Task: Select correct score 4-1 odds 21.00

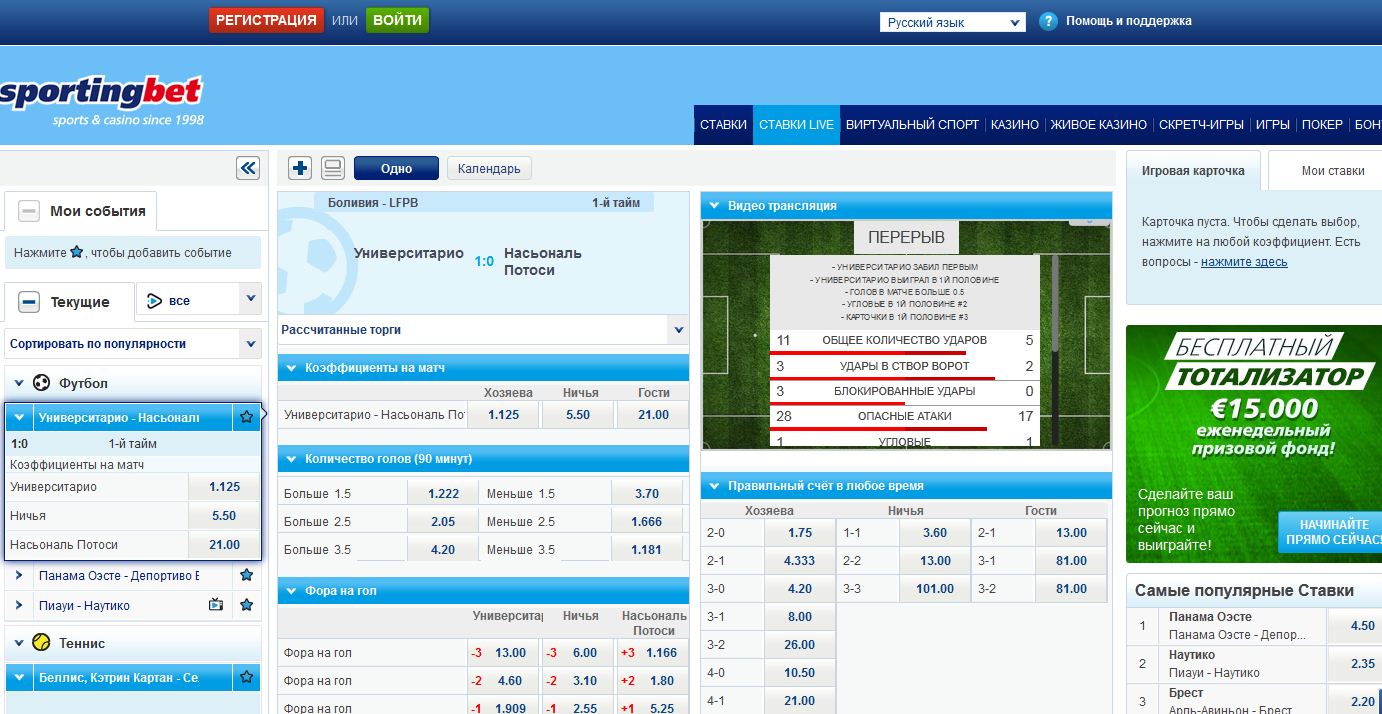Action: click(x=800, y=701)
